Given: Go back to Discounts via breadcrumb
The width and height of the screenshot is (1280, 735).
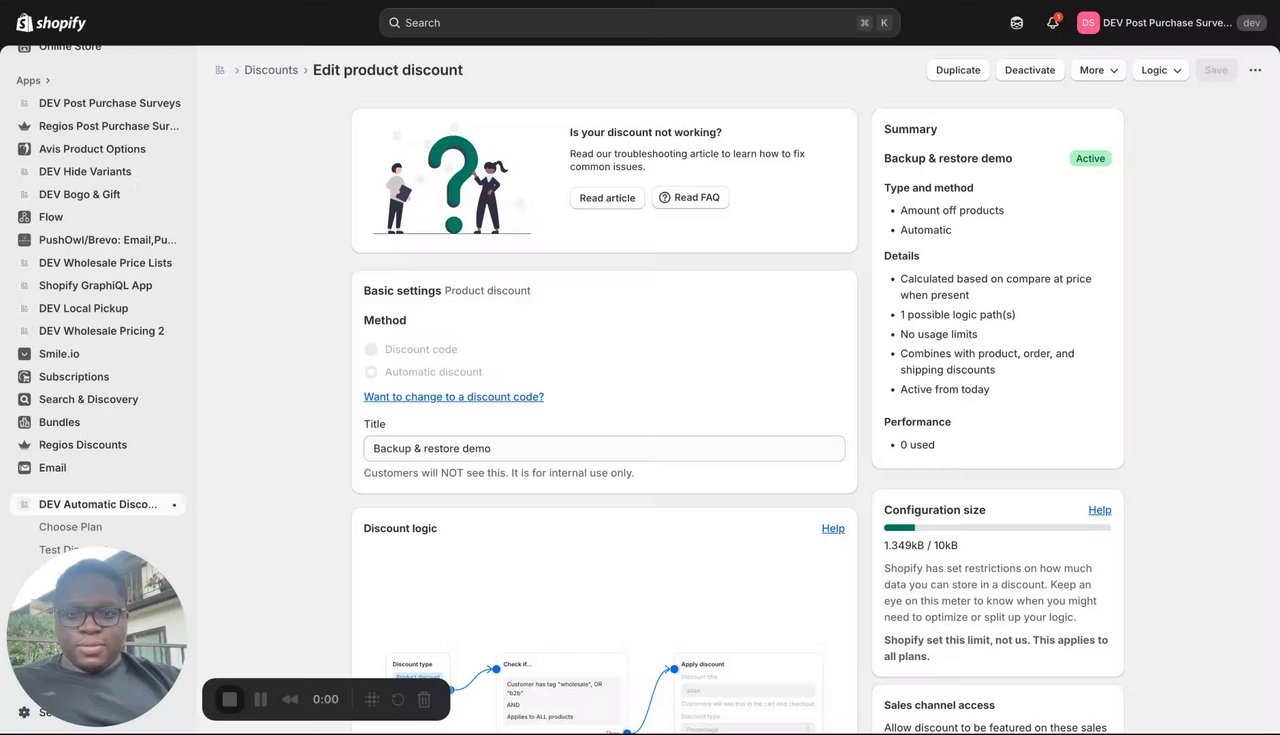Looking at the screenshot, I should pyautogui.click(x=271, y=70).
